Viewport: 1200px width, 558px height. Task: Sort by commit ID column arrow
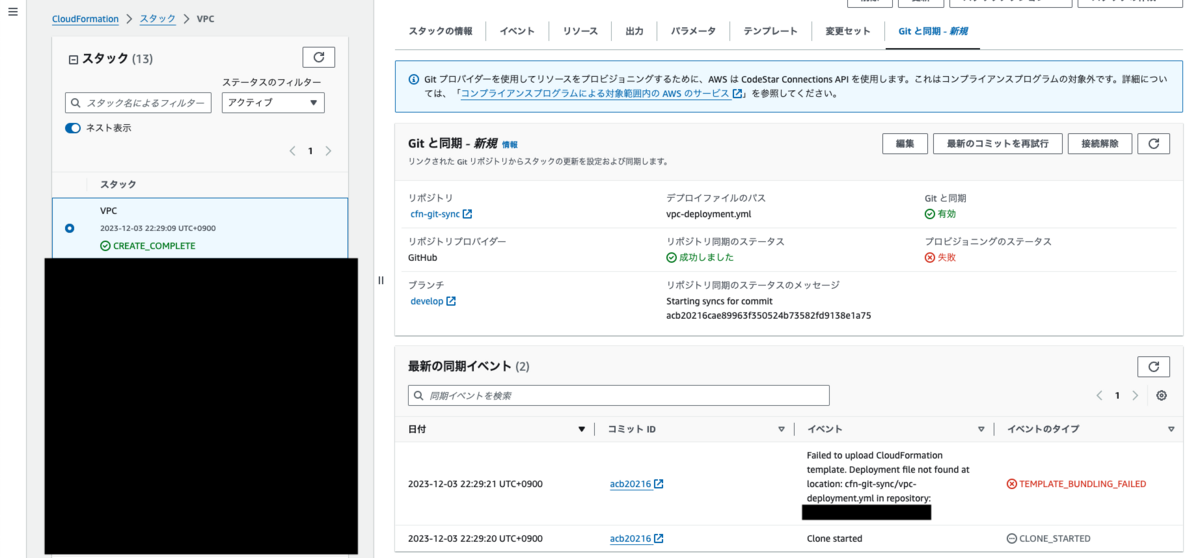782,429
